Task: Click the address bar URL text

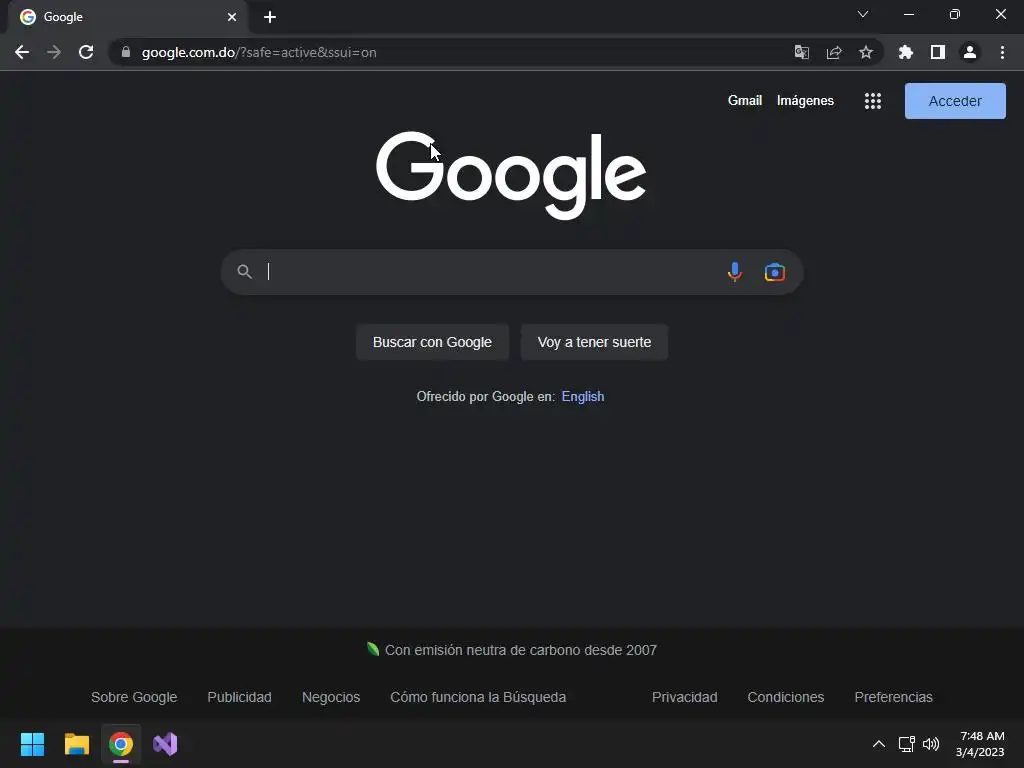Action: (x=259, y=52)
